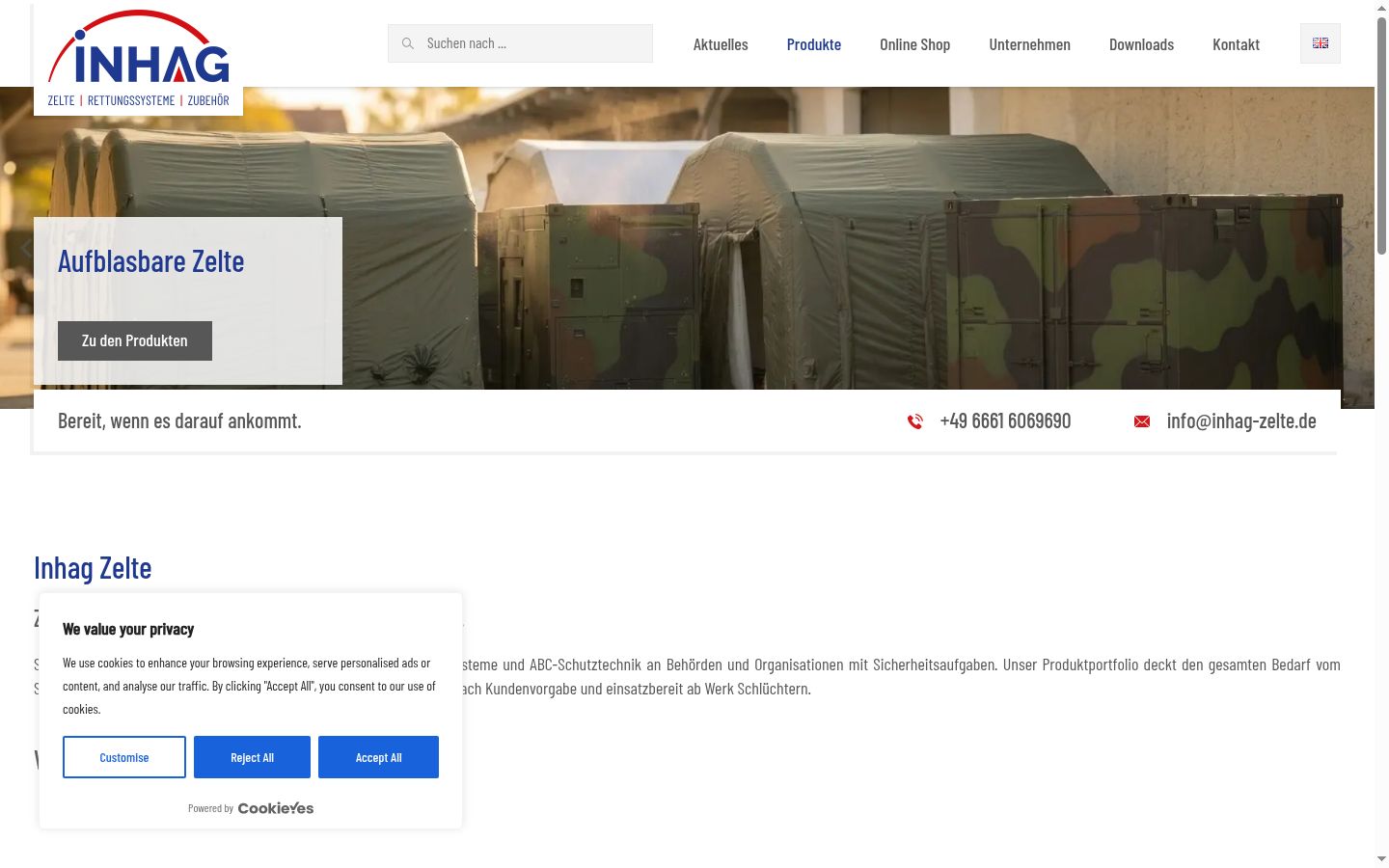Click the red phone icon
1389x868 pixels.
pyautogui.click(x=914, y=421)
